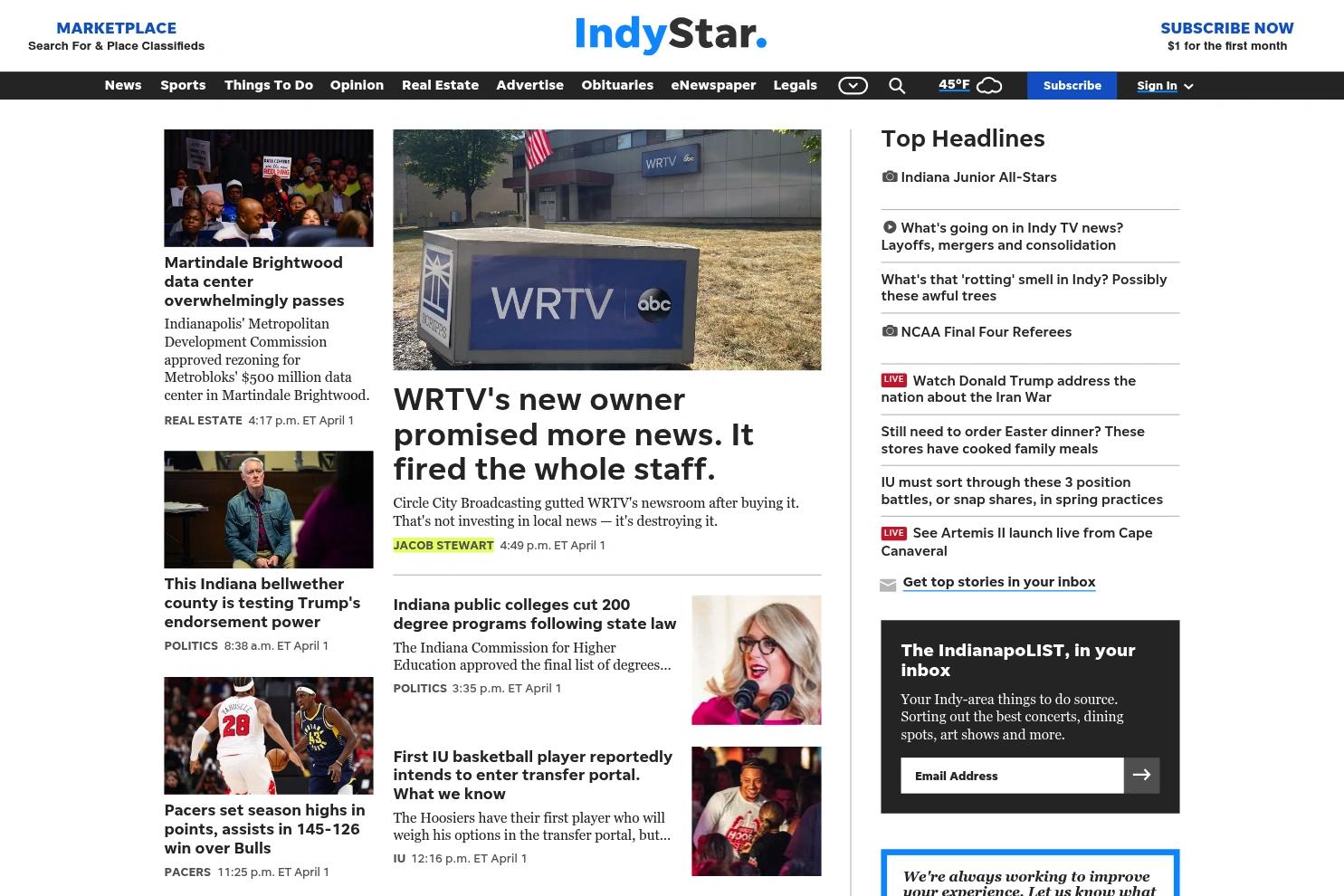
Task: Open the search magnifier icon
Action: click(897, 85)
